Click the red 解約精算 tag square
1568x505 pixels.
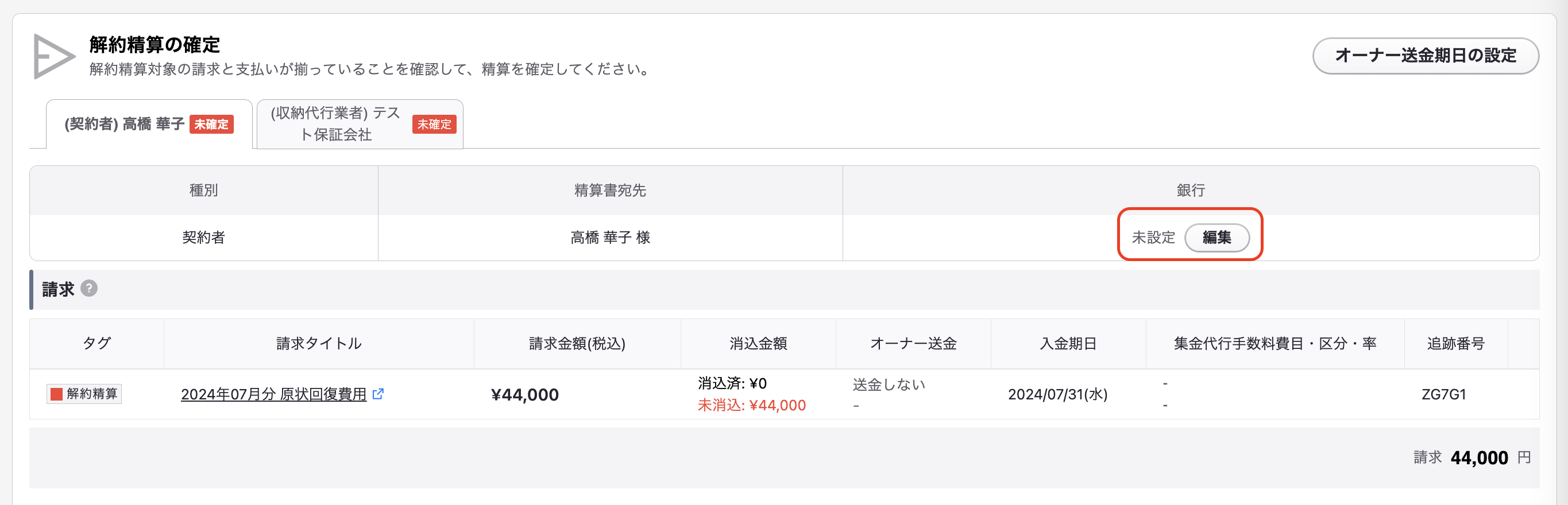tap(57, 394)
